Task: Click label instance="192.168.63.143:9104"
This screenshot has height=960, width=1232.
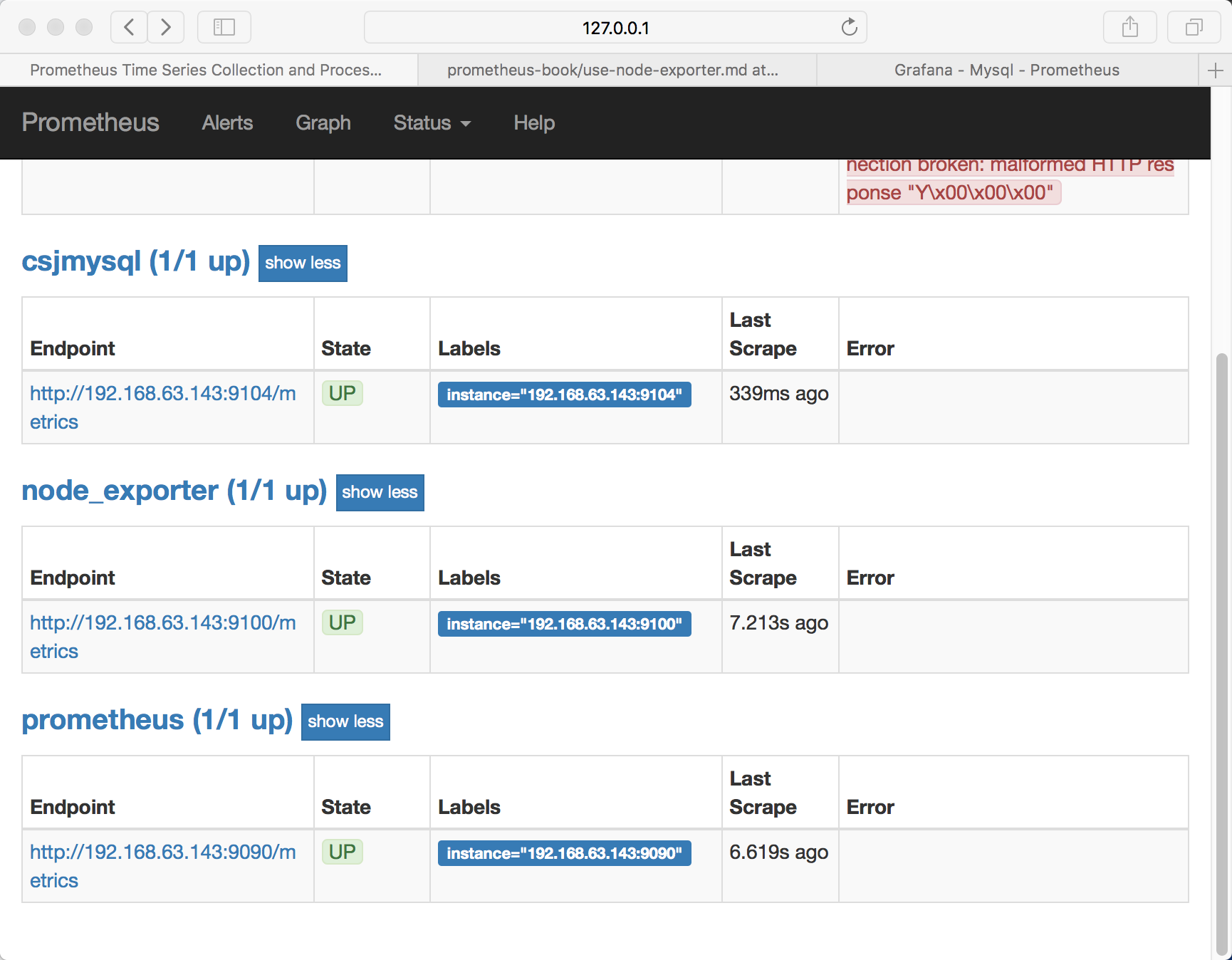Action: click(565, 395)
